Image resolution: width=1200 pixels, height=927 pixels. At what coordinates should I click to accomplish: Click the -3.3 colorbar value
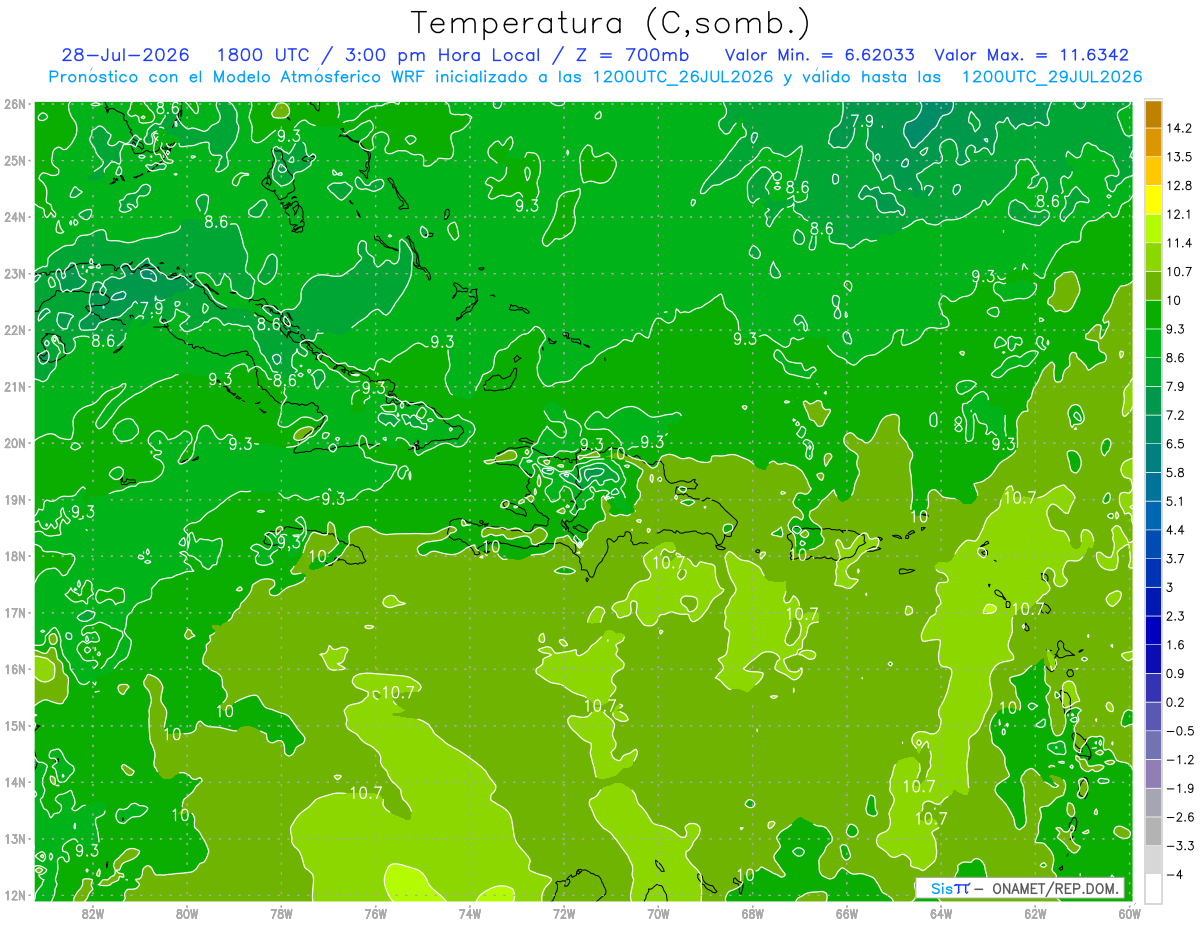click(1179, 846)
